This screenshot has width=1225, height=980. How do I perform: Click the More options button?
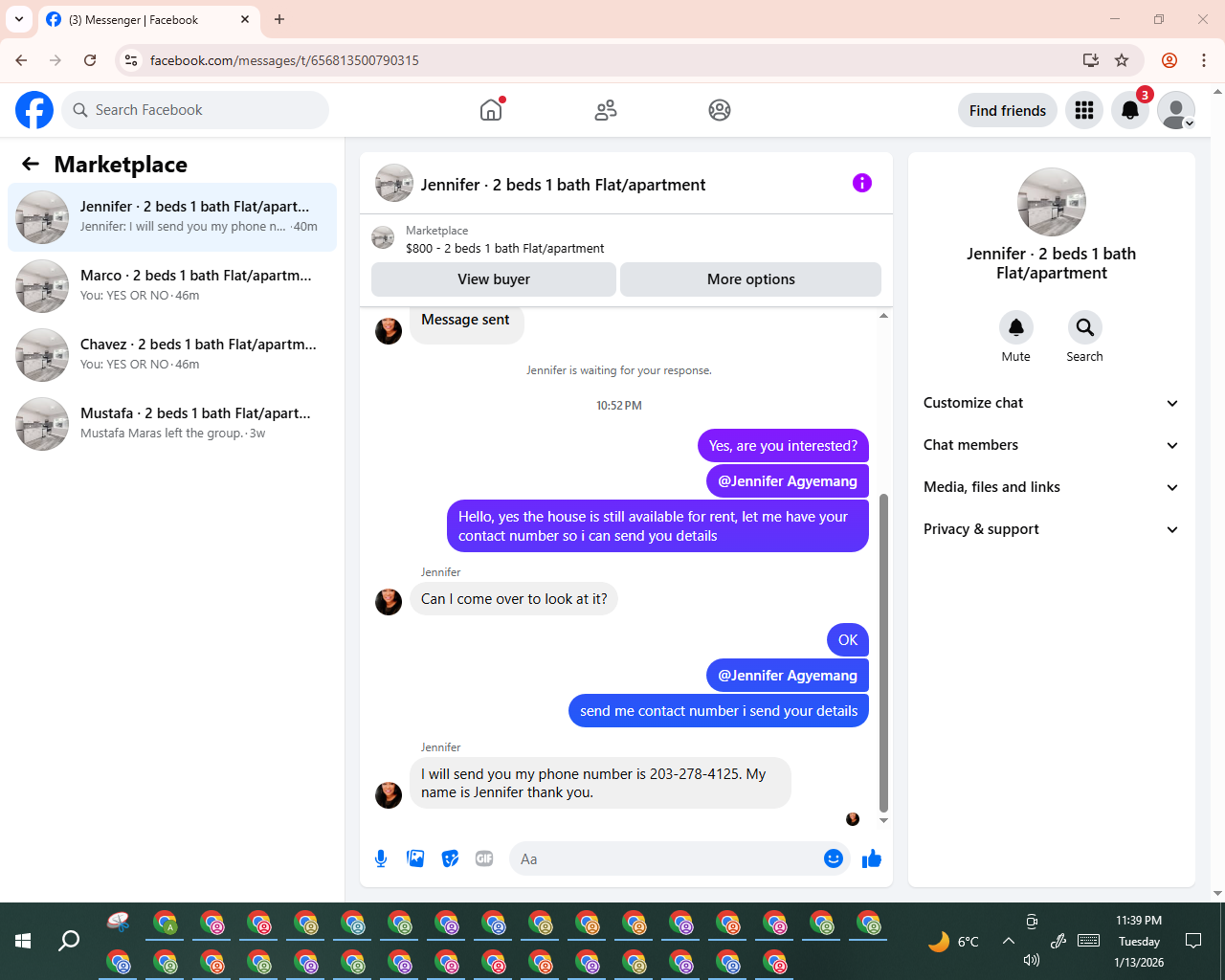pos(751,279)
